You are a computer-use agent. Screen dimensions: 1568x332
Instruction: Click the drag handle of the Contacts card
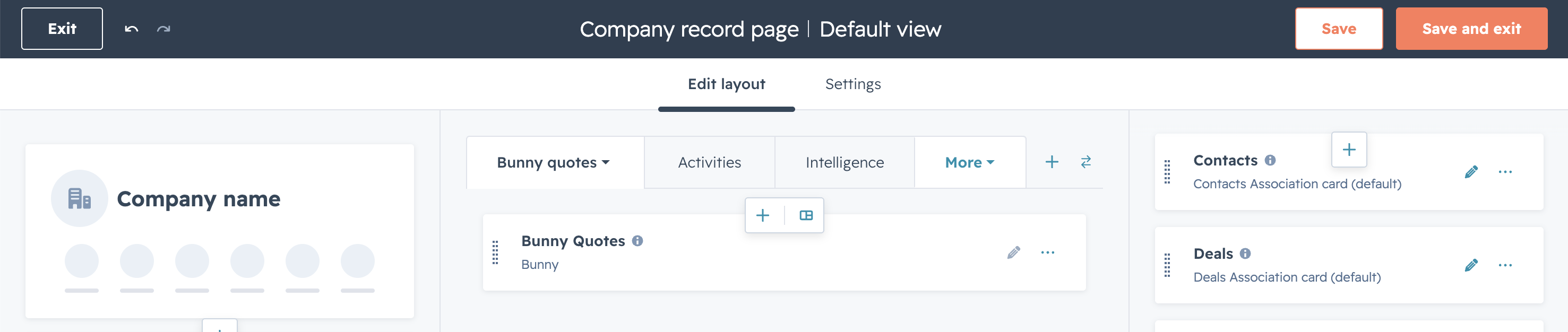[1167, 171]
